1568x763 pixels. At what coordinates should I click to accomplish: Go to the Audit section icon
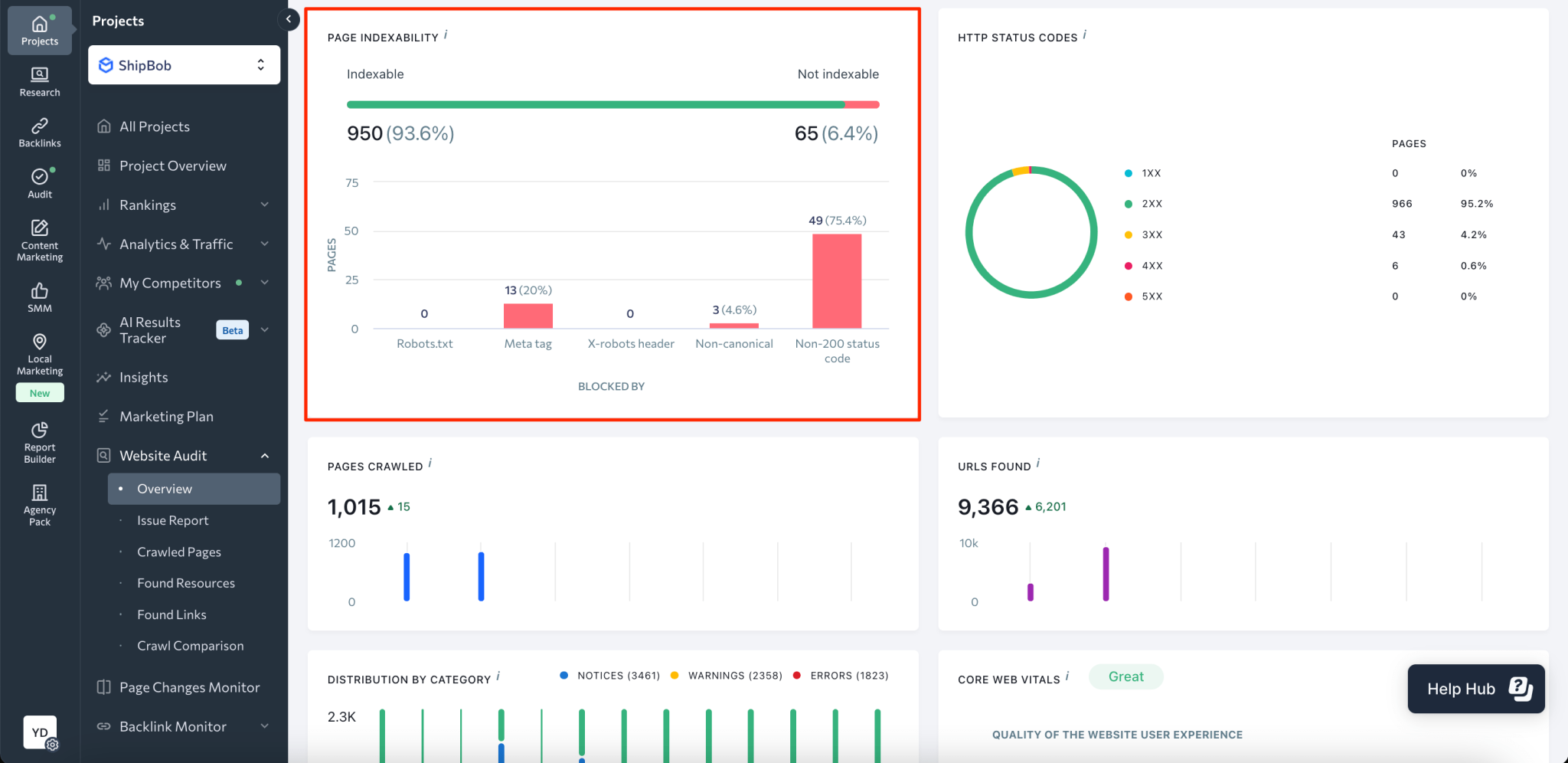click(39, 183)
